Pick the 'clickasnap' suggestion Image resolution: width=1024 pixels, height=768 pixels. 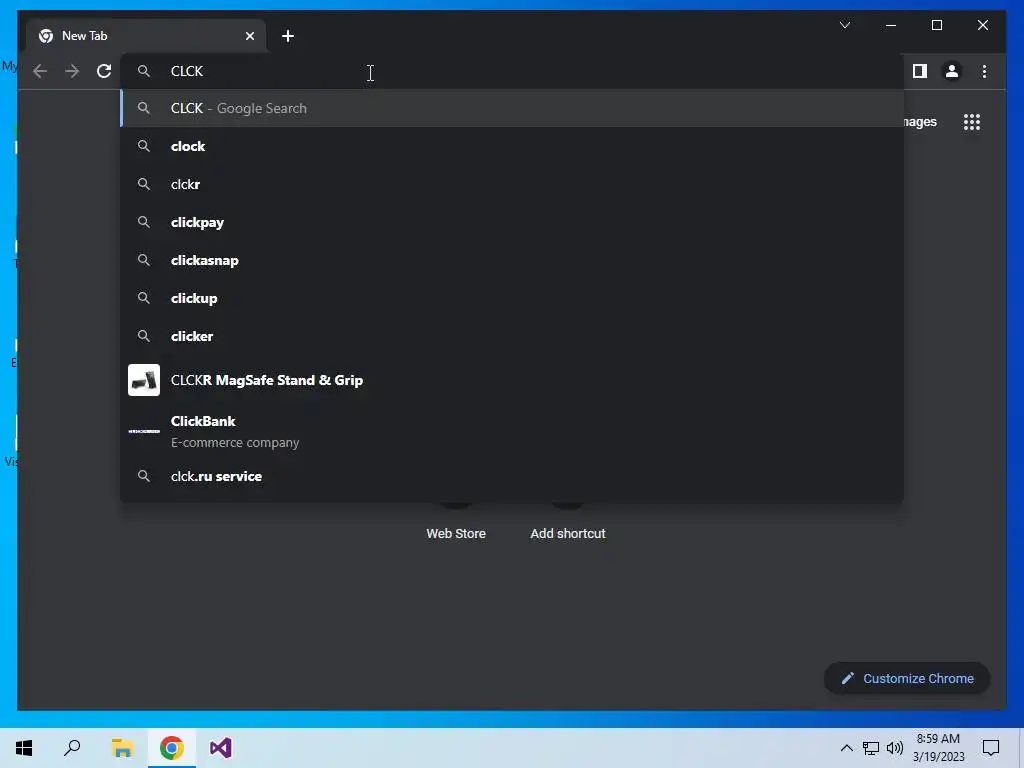(512, 260)
